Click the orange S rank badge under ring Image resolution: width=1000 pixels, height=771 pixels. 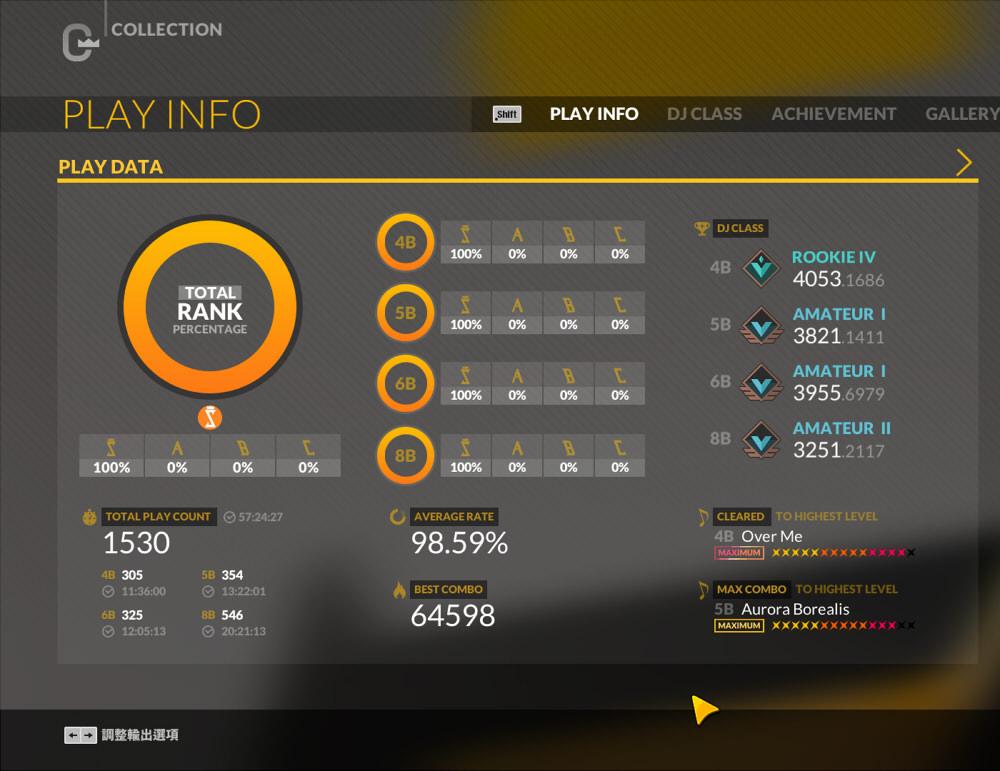coord(210,417)
